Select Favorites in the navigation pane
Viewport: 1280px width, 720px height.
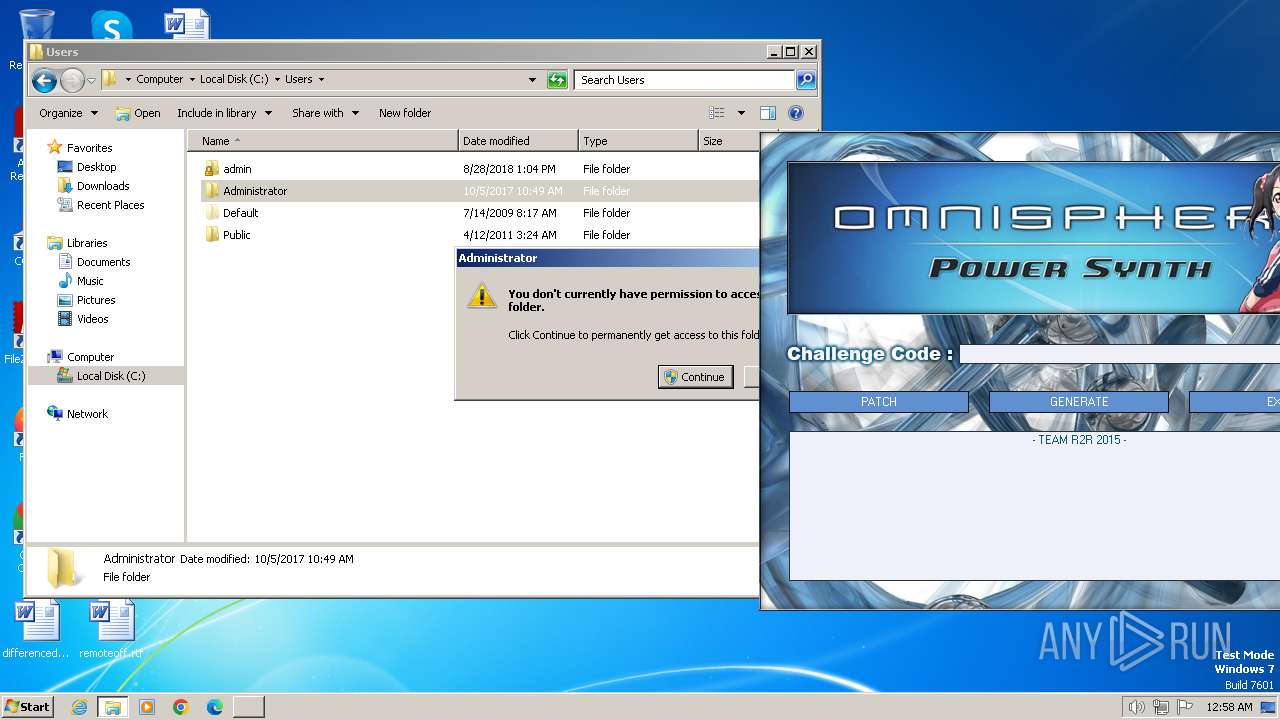tap(89, 148)
